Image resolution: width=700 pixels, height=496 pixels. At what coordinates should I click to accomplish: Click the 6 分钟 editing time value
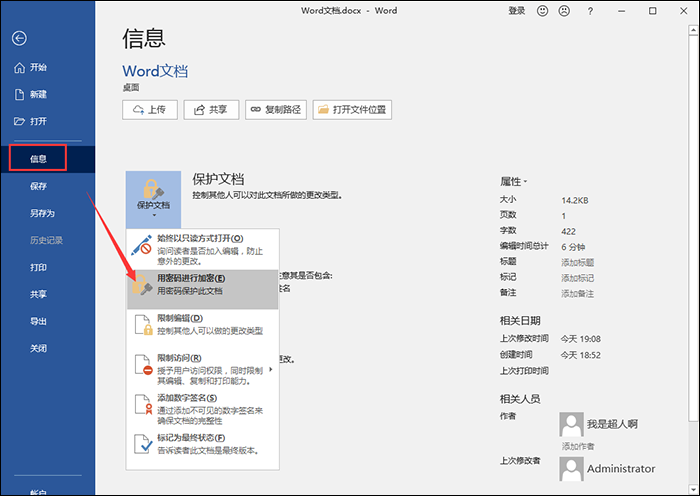pos(573,247)
